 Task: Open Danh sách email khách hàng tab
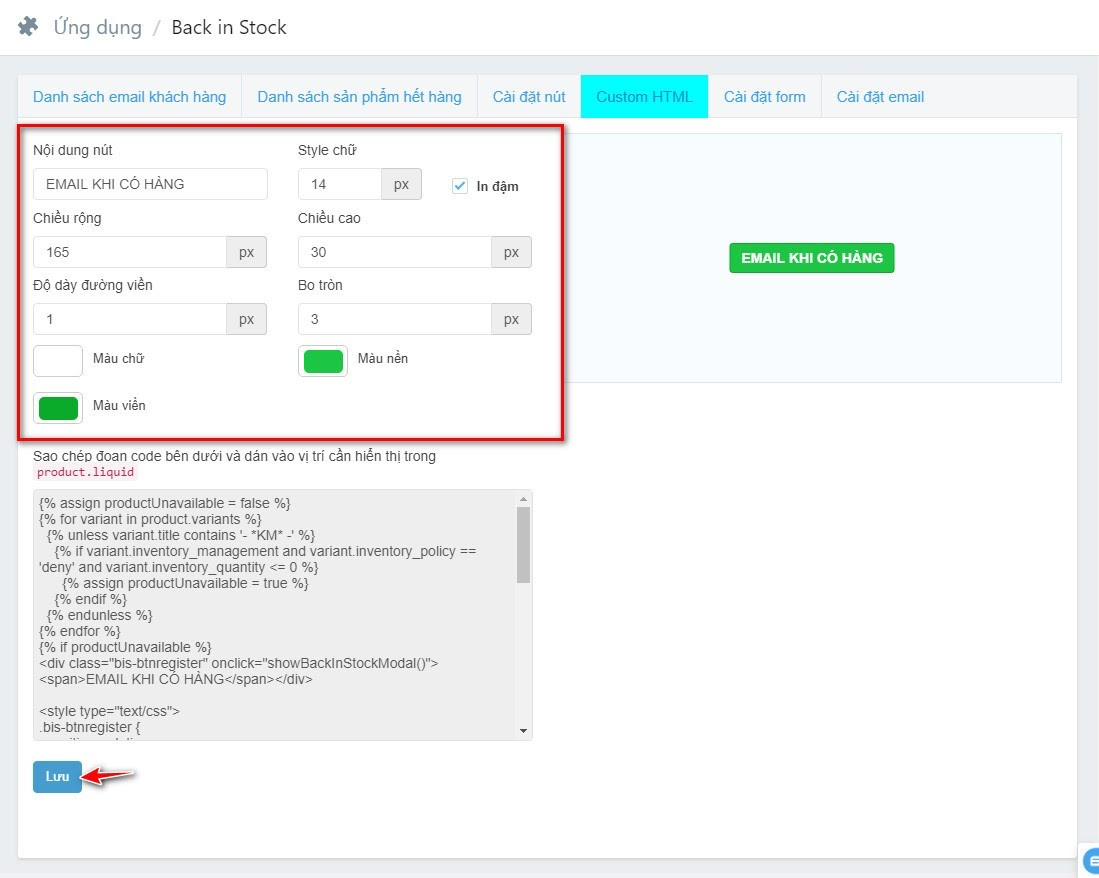pos(130,97)
